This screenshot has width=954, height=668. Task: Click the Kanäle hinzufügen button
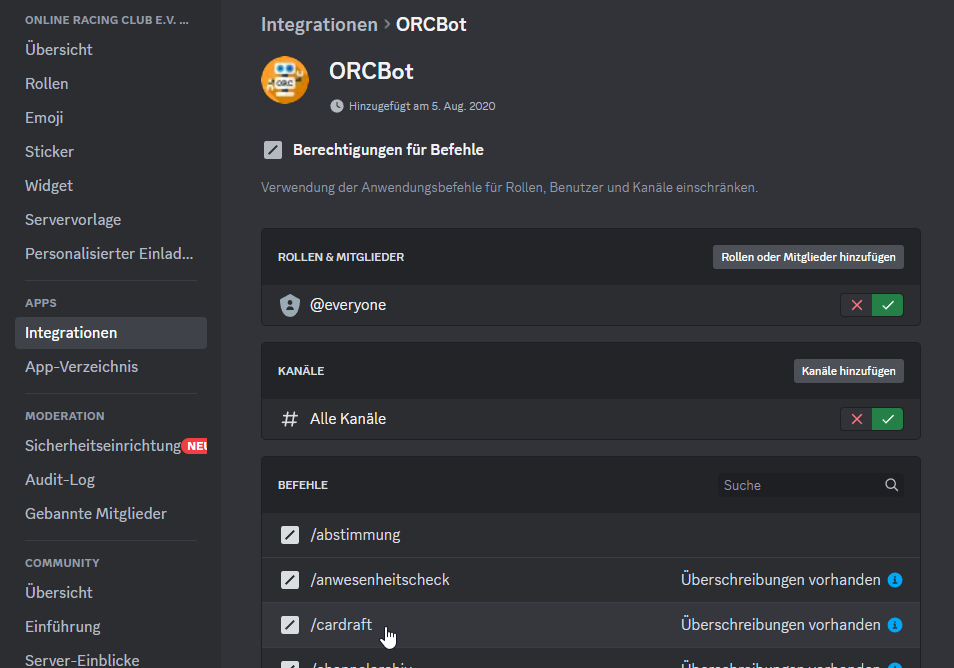(x=848, y=371)
